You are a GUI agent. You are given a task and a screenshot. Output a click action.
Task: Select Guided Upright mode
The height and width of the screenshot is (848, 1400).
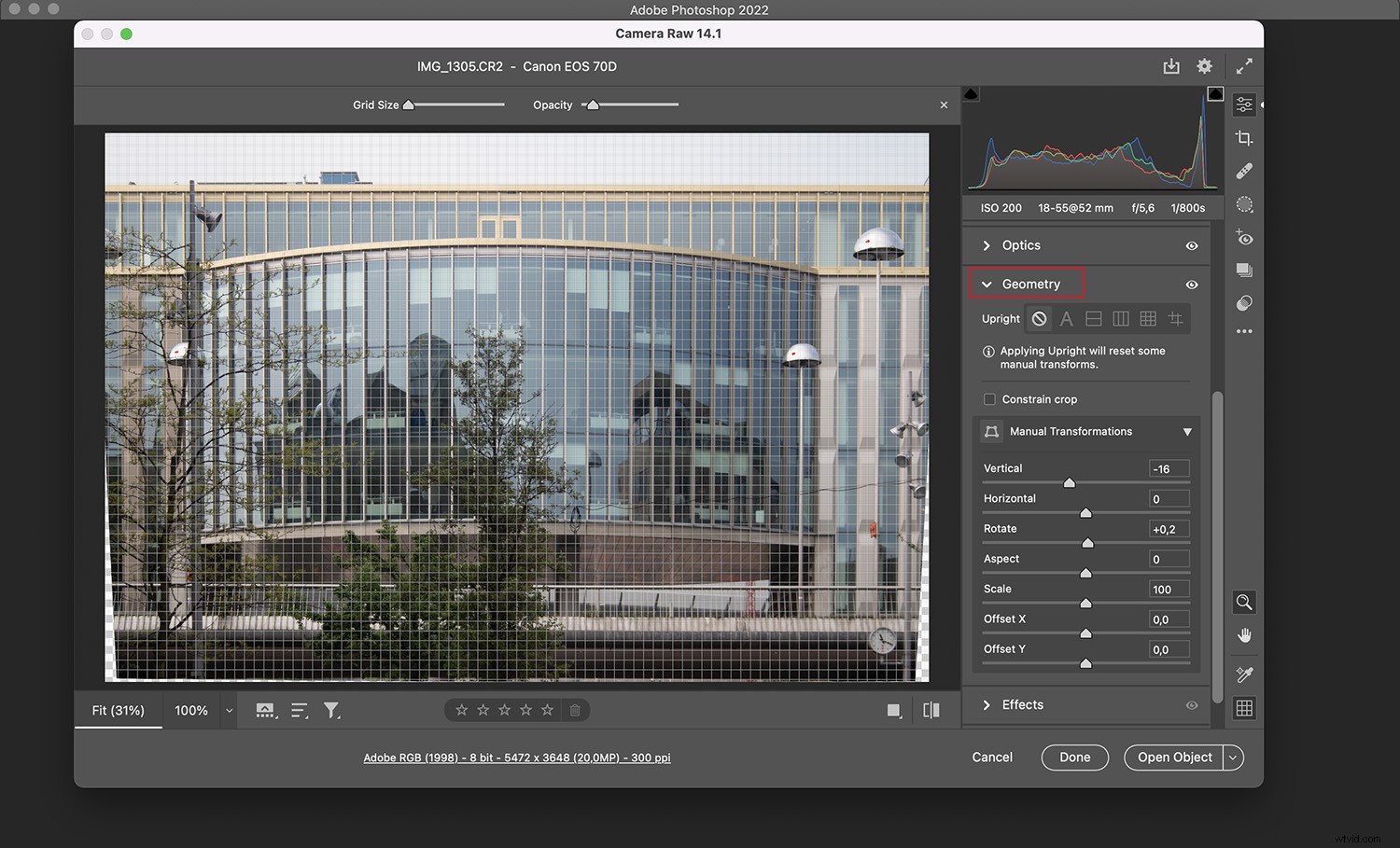click(1174, 318)
